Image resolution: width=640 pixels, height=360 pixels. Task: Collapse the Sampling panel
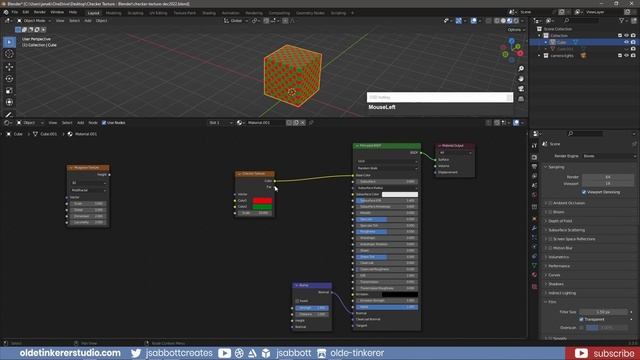556,167
